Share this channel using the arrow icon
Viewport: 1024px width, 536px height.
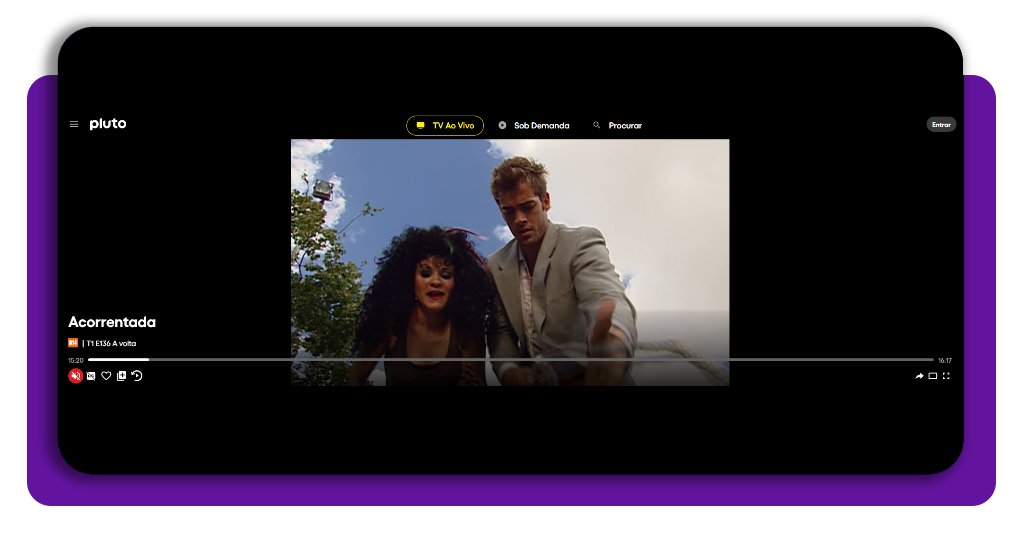point(919,376)
